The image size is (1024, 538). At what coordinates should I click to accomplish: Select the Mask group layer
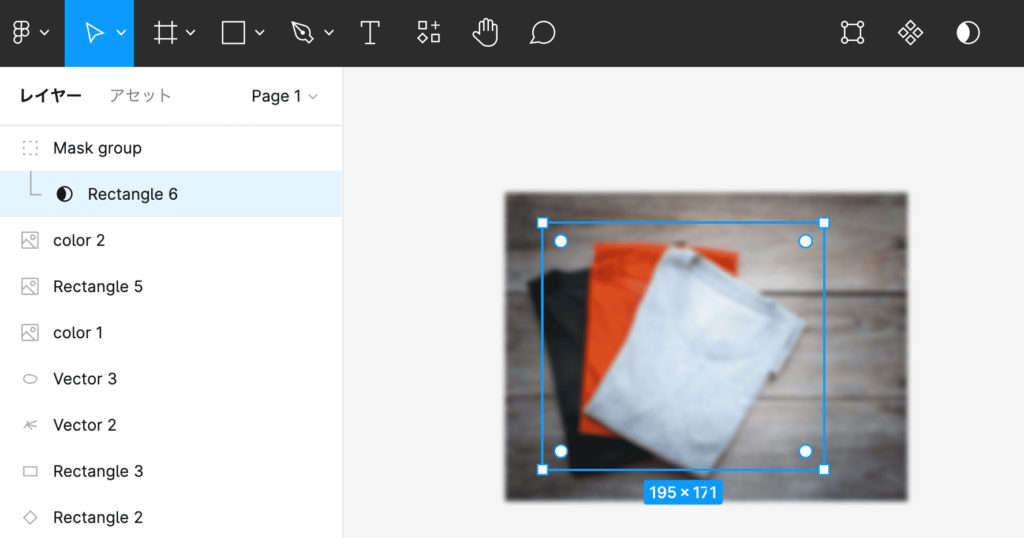(97, 148)
